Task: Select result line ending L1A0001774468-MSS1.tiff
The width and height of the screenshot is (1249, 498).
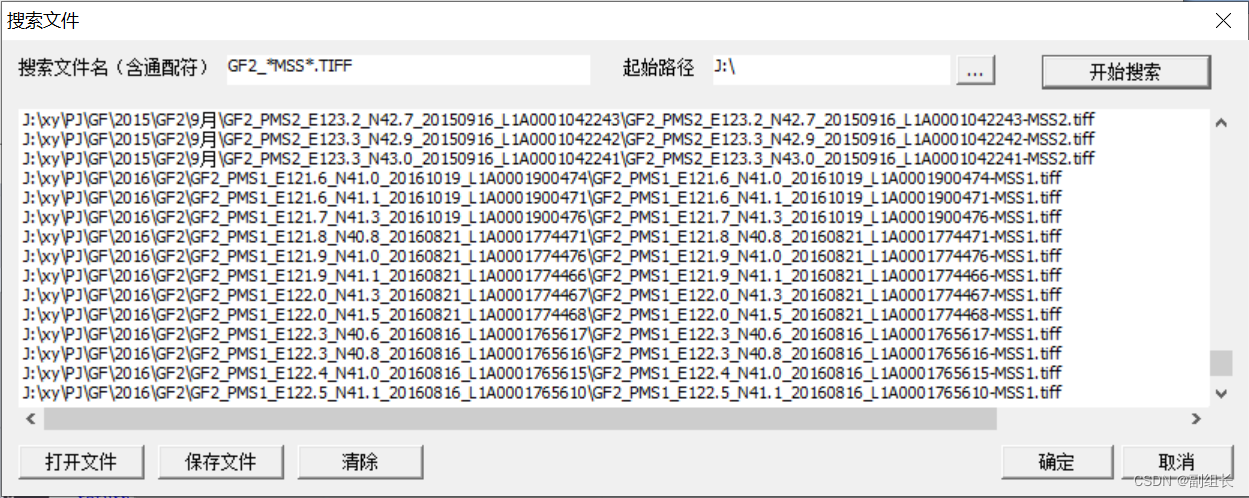Action: pos(542,315)
